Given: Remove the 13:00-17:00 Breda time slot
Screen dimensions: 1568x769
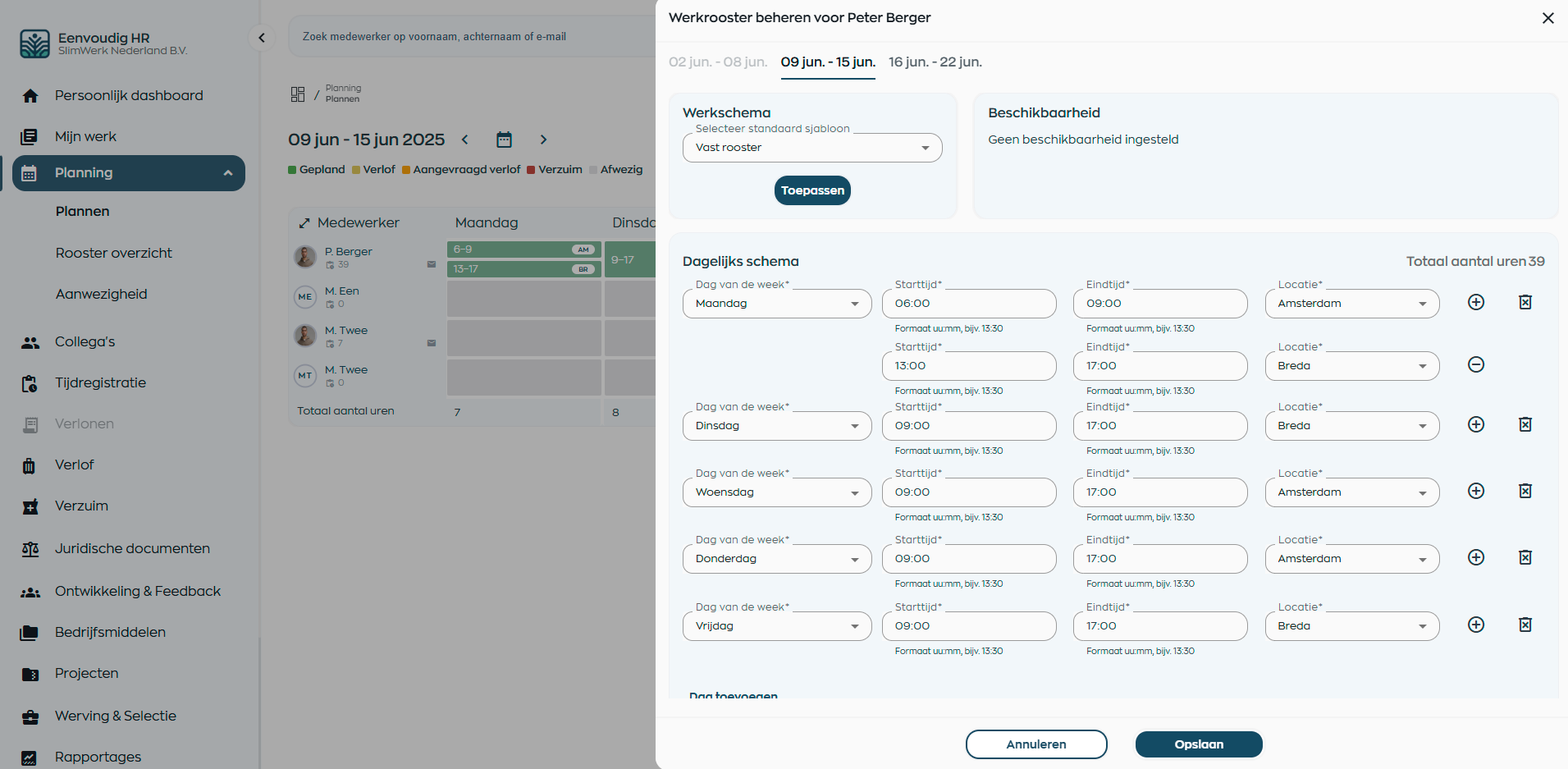Looking at the screenshot, I should tap(1475, 365).
